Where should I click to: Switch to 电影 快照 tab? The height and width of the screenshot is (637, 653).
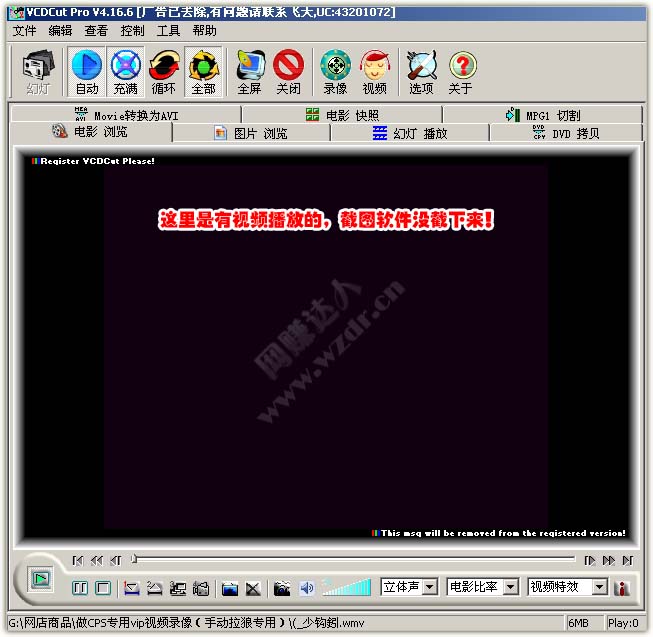click(x=342, y=115)
